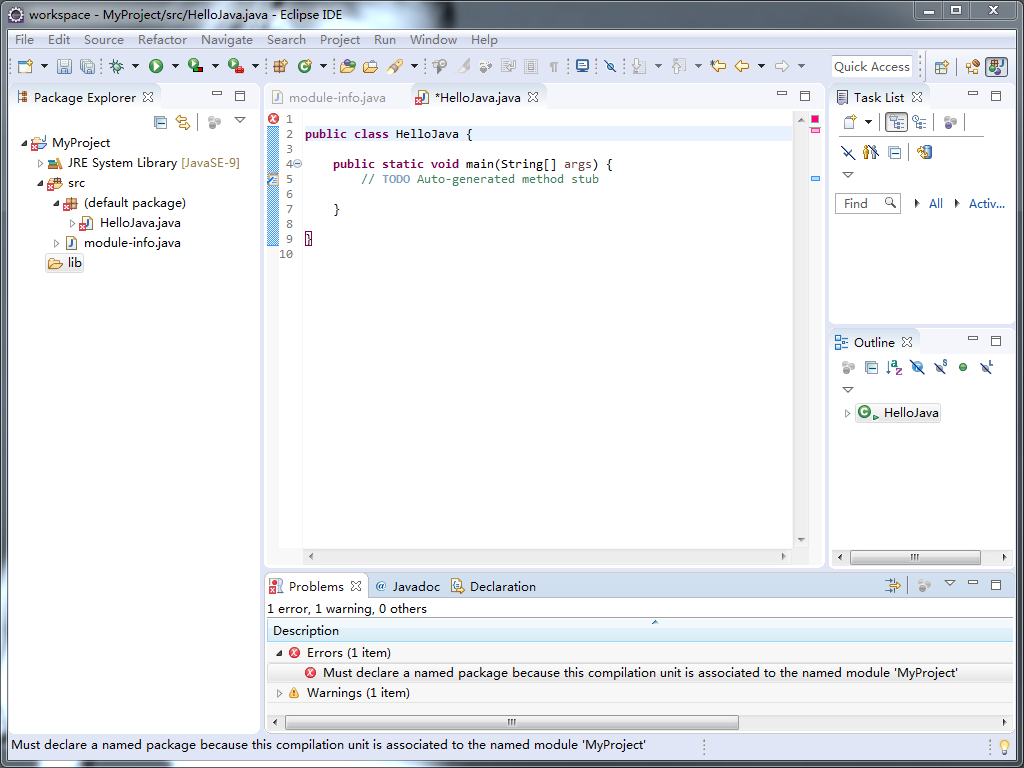Screen dimensions: 1024x768
Task: Collapse the MyProject tree node
Action: pos(24,143)
